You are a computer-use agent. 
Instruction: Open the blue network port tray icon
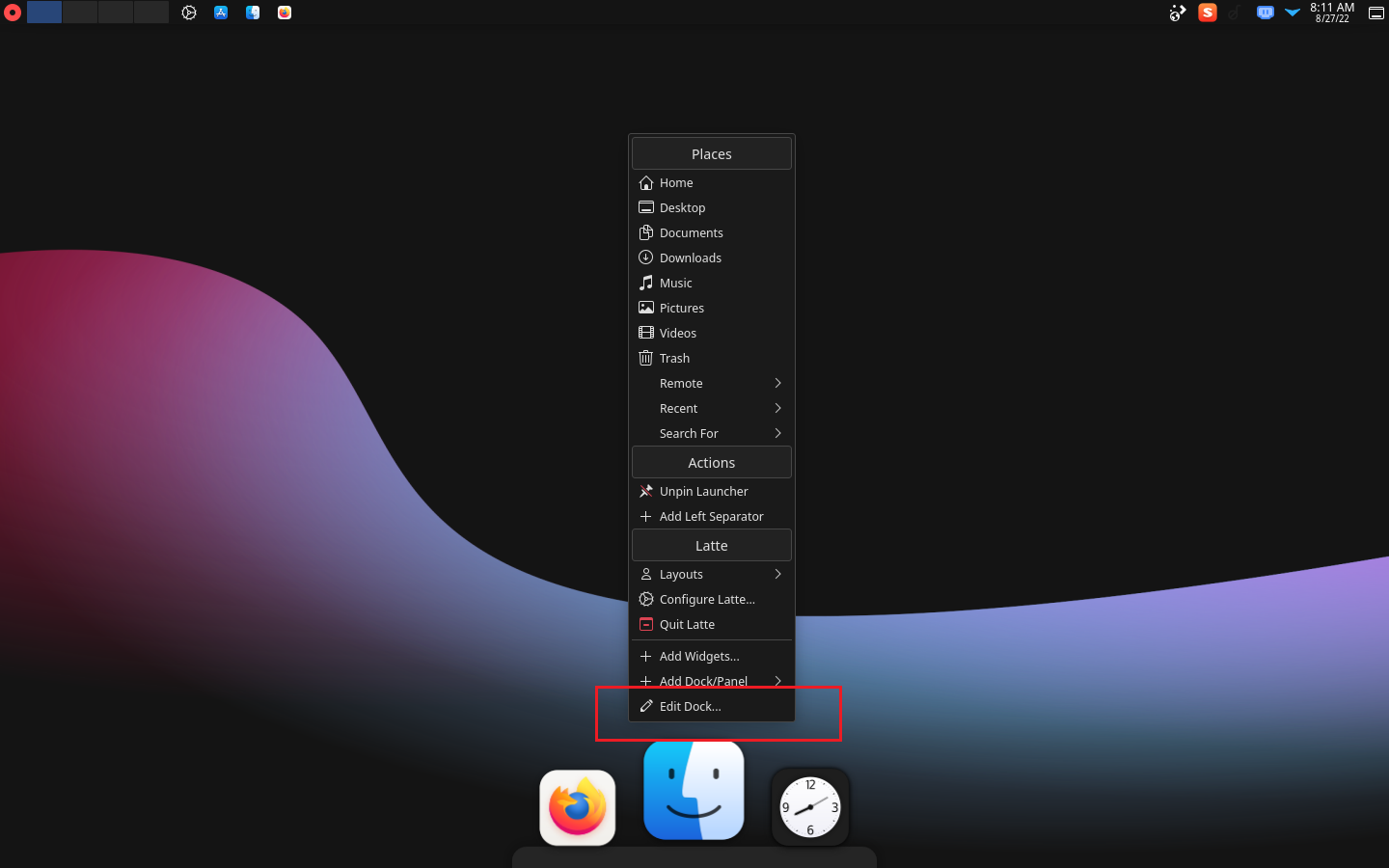(x=1266, y=13)
